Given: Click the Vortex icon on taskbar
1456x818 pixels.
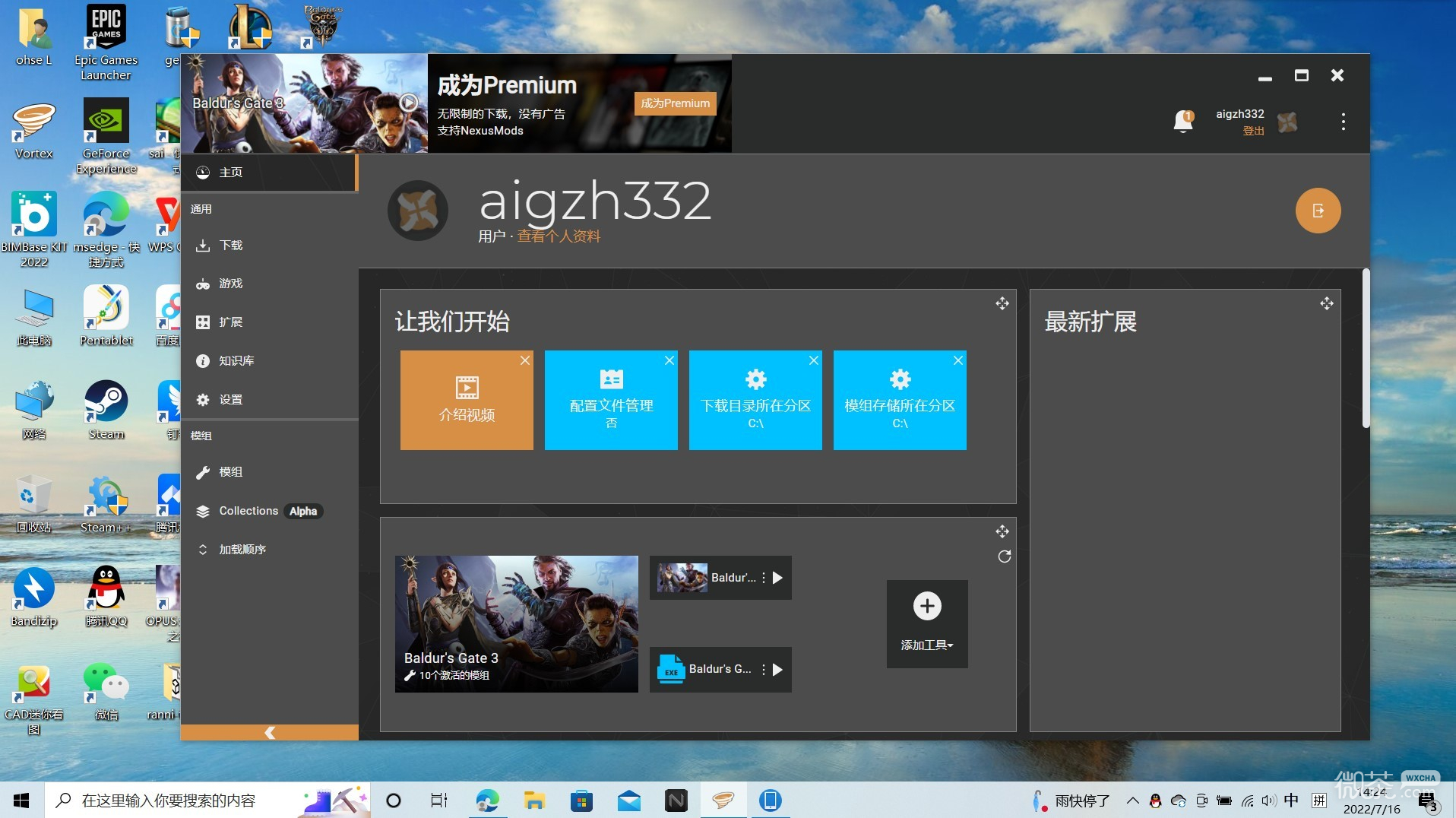Looking at the screenshot, I should point(723,801).
